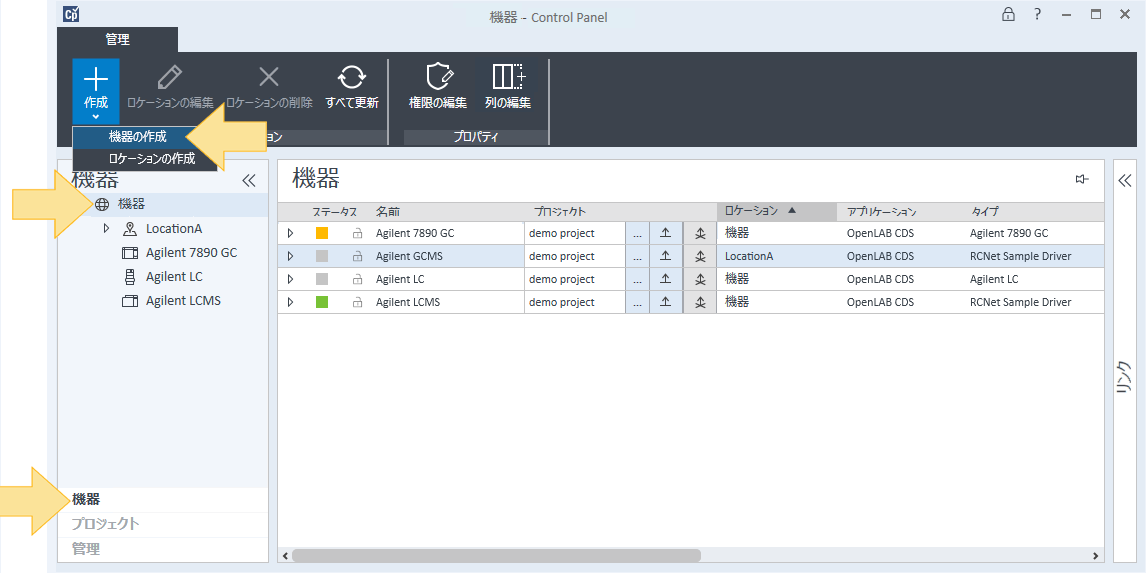
Task: Click the horizontal scrollbar thumb
Action: [x=496, y=555]
